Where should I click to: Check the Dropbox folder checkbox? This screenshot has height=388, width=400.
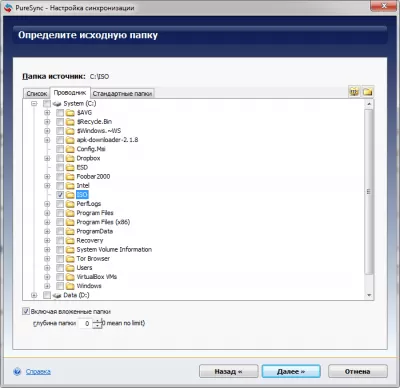pyautogui.click(x=60, y=158)
